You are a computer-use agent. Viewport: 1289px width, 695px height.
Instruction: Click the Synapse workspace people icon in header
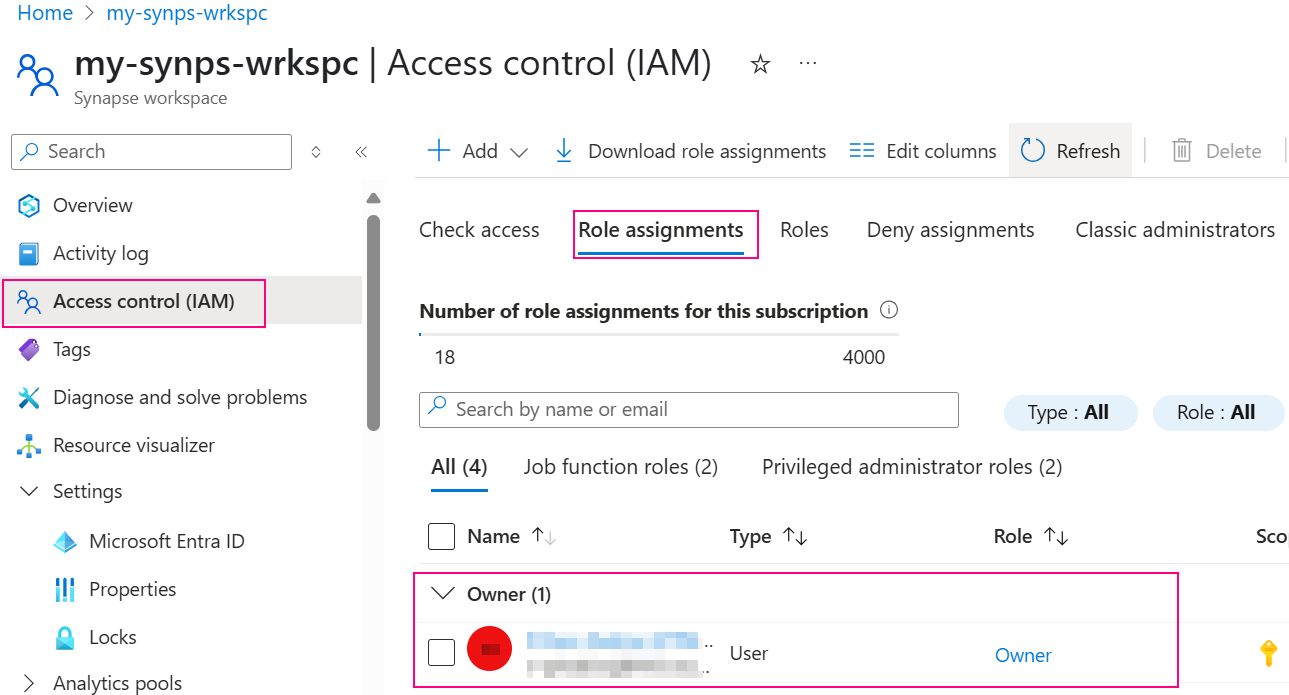(39, 75)
